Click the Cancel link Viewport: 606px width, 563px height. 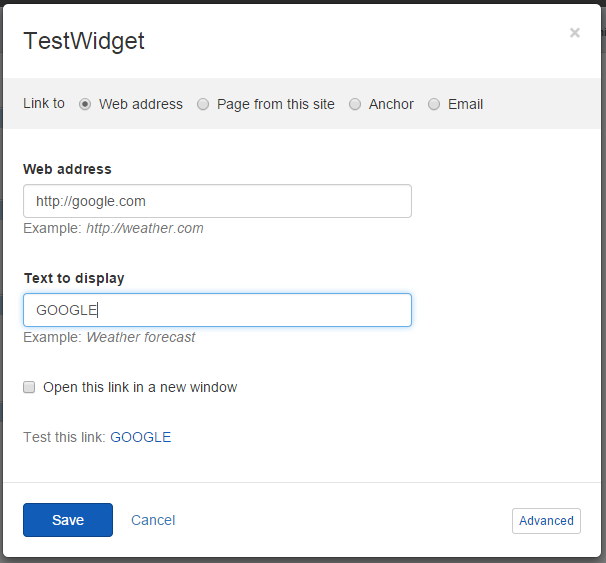pos(153,520)
